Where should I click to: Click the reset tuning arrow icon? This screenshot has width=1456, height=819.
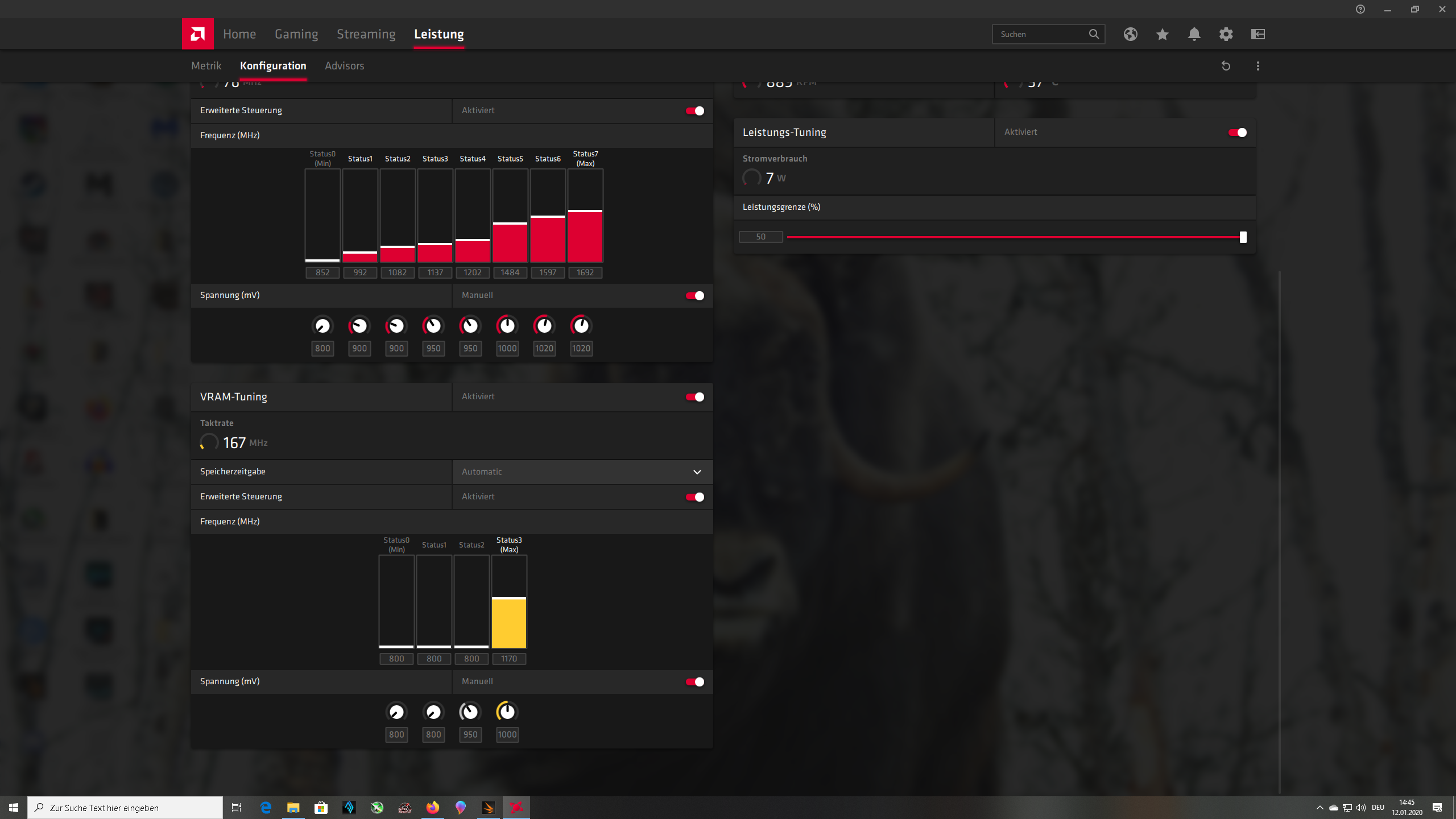pyautogui.click(x=1226, y=66)
